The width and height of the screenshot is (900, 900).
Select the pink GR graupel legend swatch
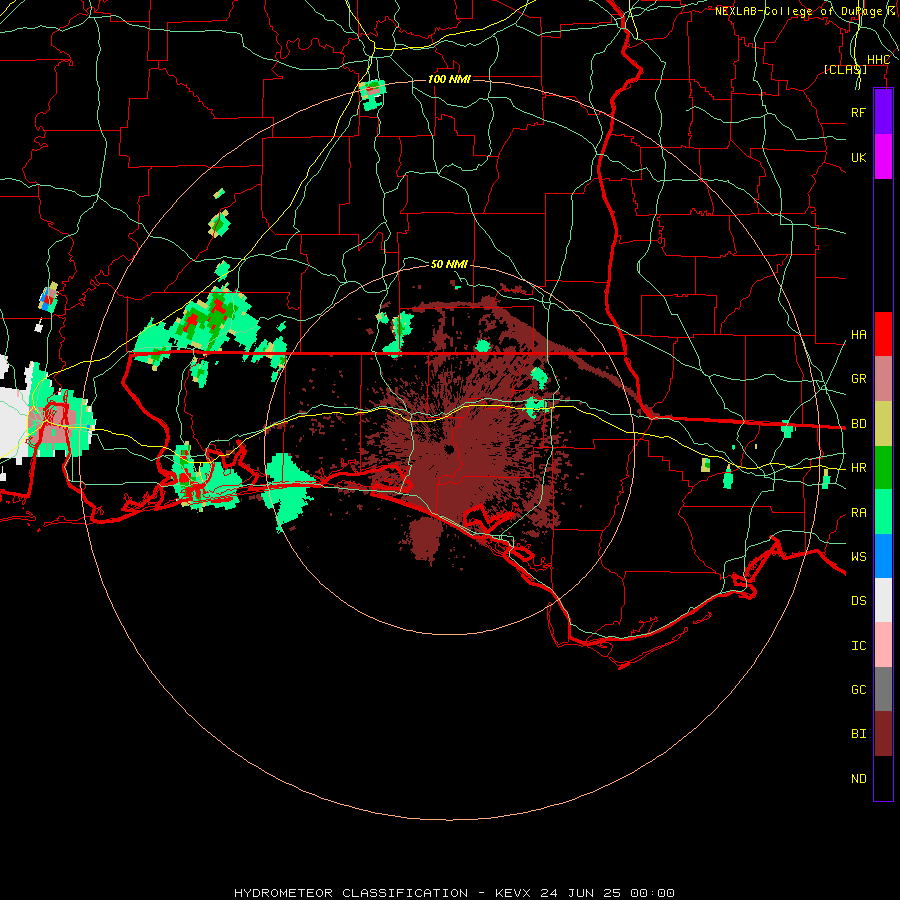883,379
